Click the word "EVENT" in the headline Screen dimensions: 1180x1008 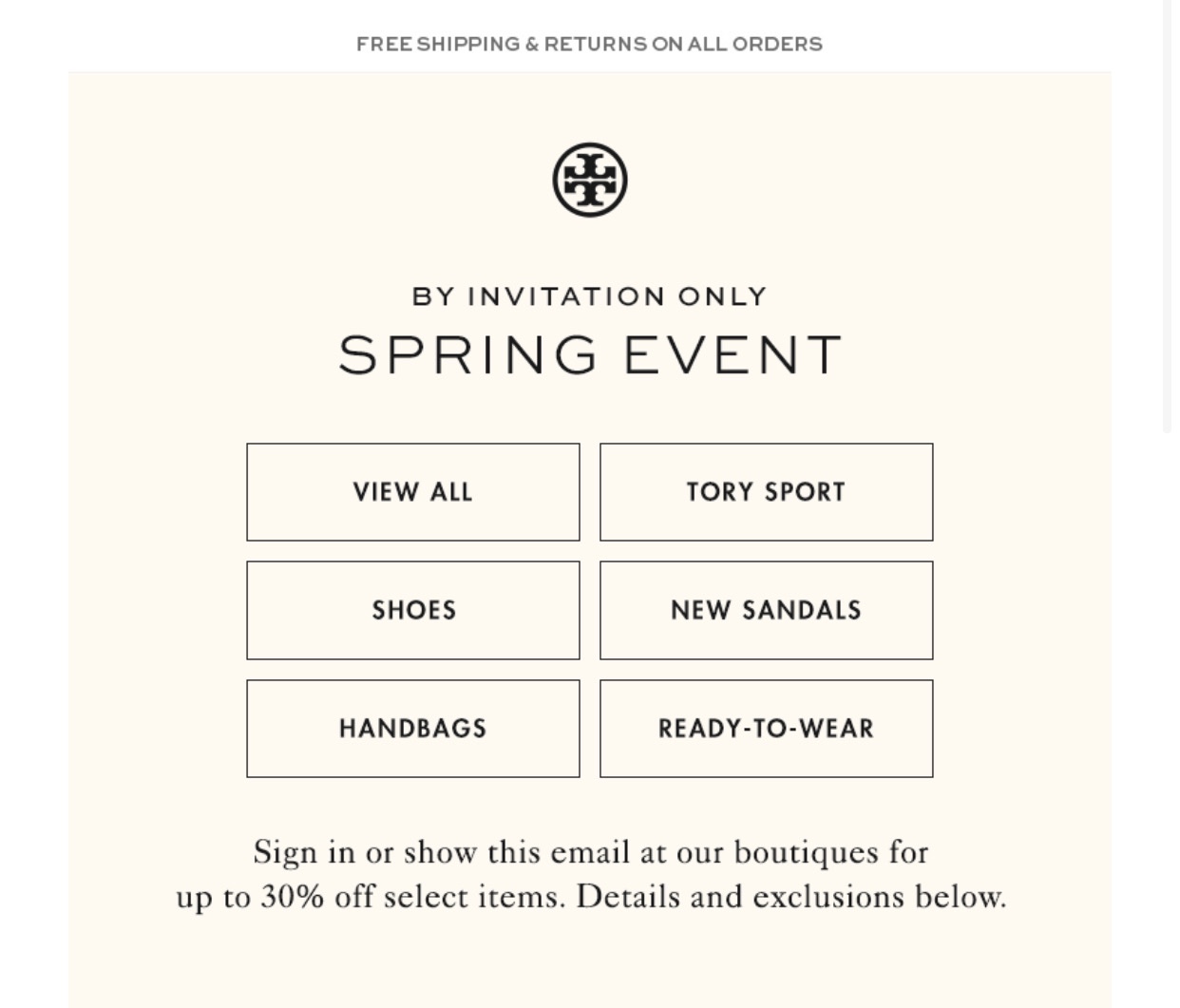[733, 354]
